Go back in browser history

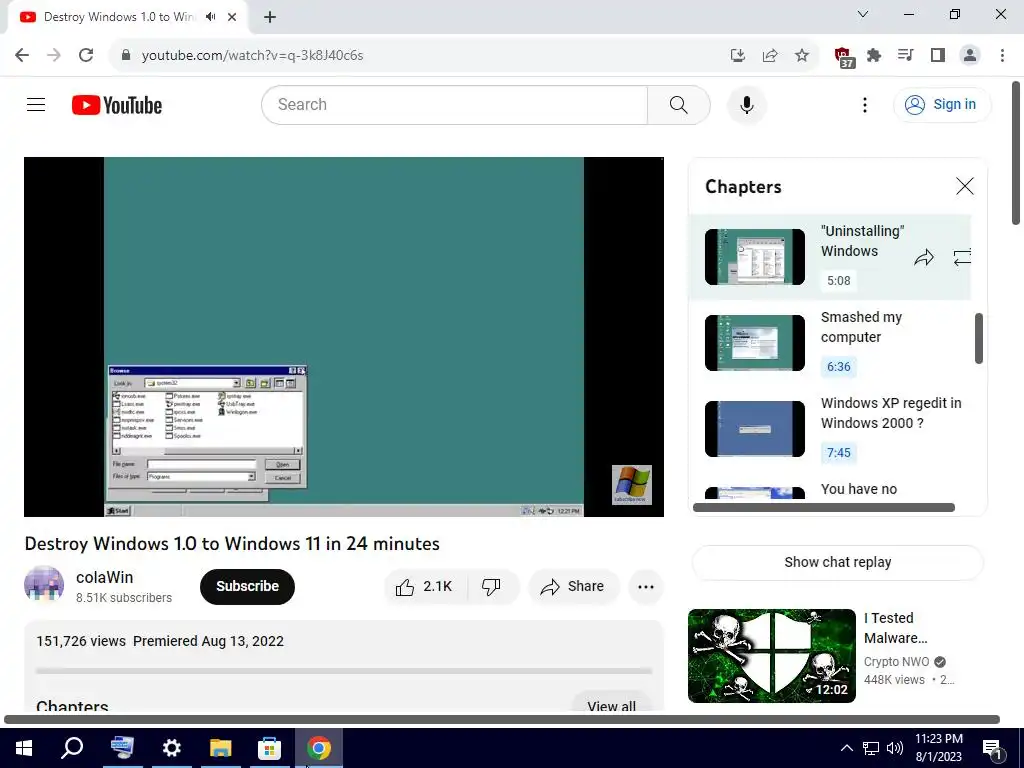tap(22, 55)
